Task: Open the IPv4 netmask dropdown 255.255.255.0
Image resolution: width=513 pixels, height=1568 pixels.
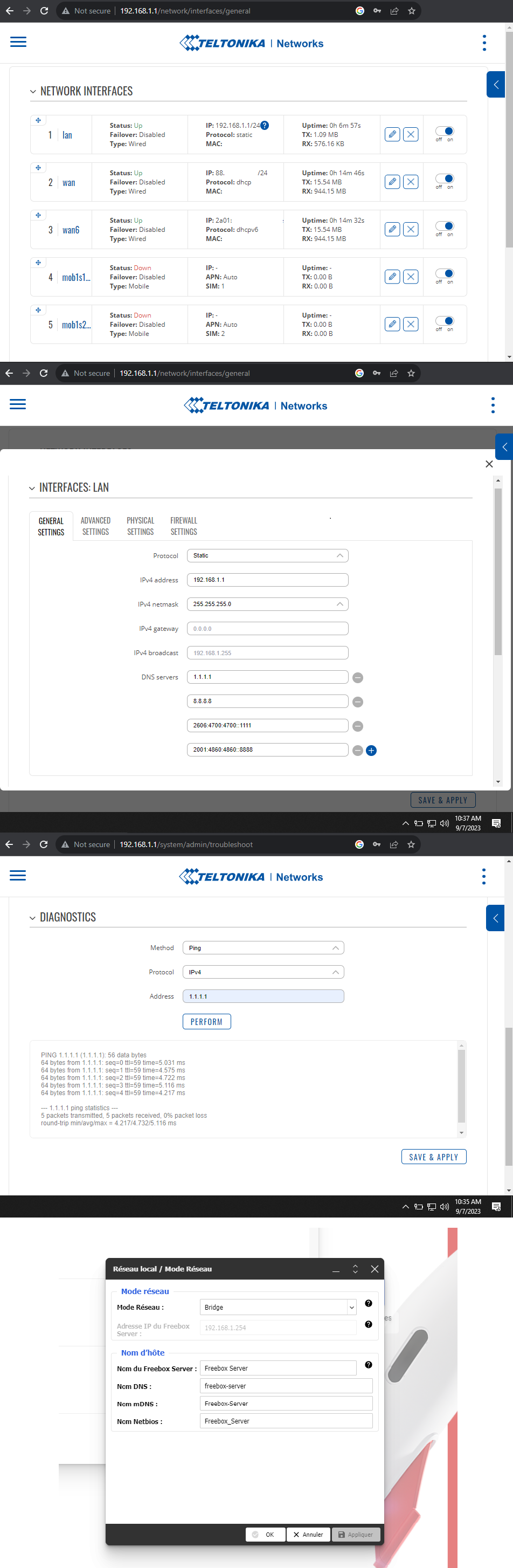Action: tap(268, 604)
